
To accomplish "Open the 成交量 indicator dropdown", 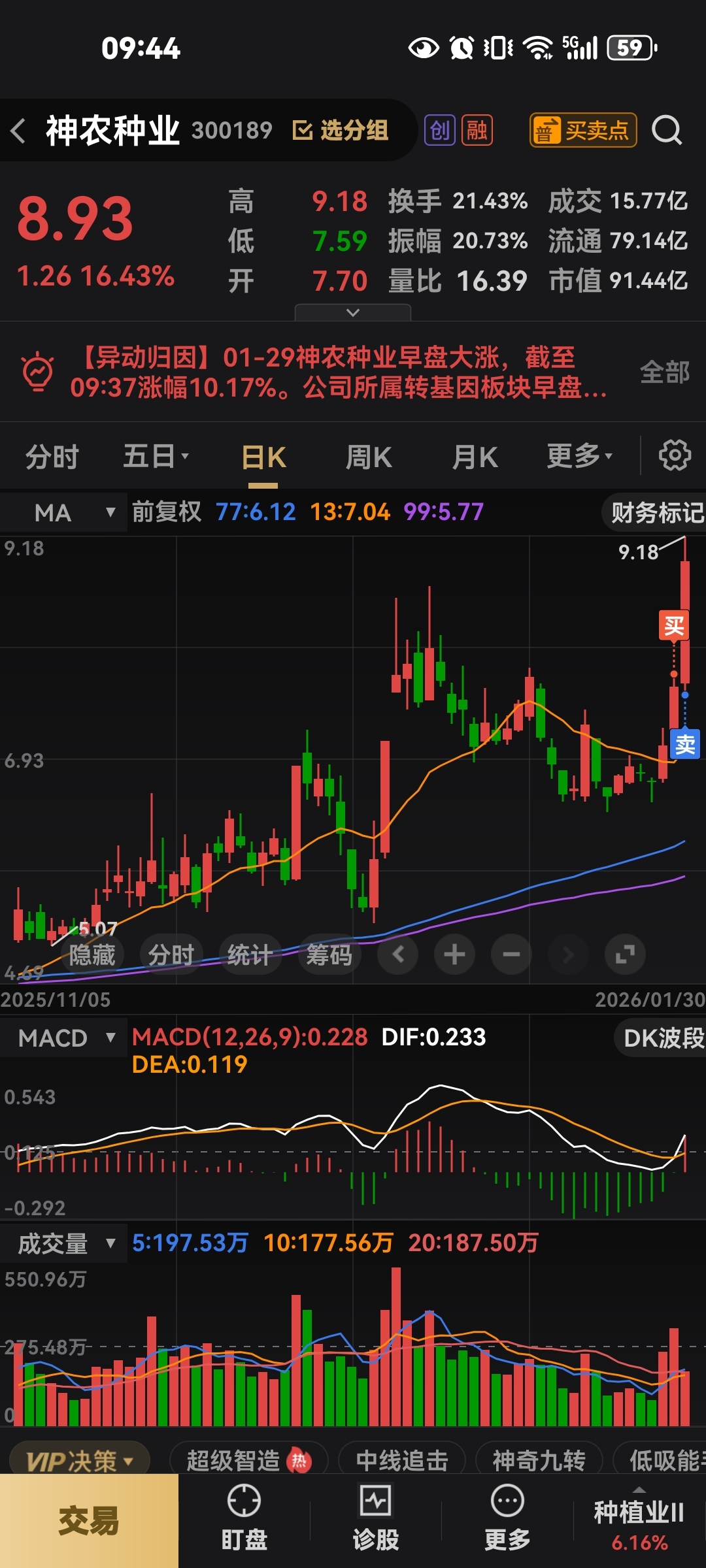I will (63, 1243).
